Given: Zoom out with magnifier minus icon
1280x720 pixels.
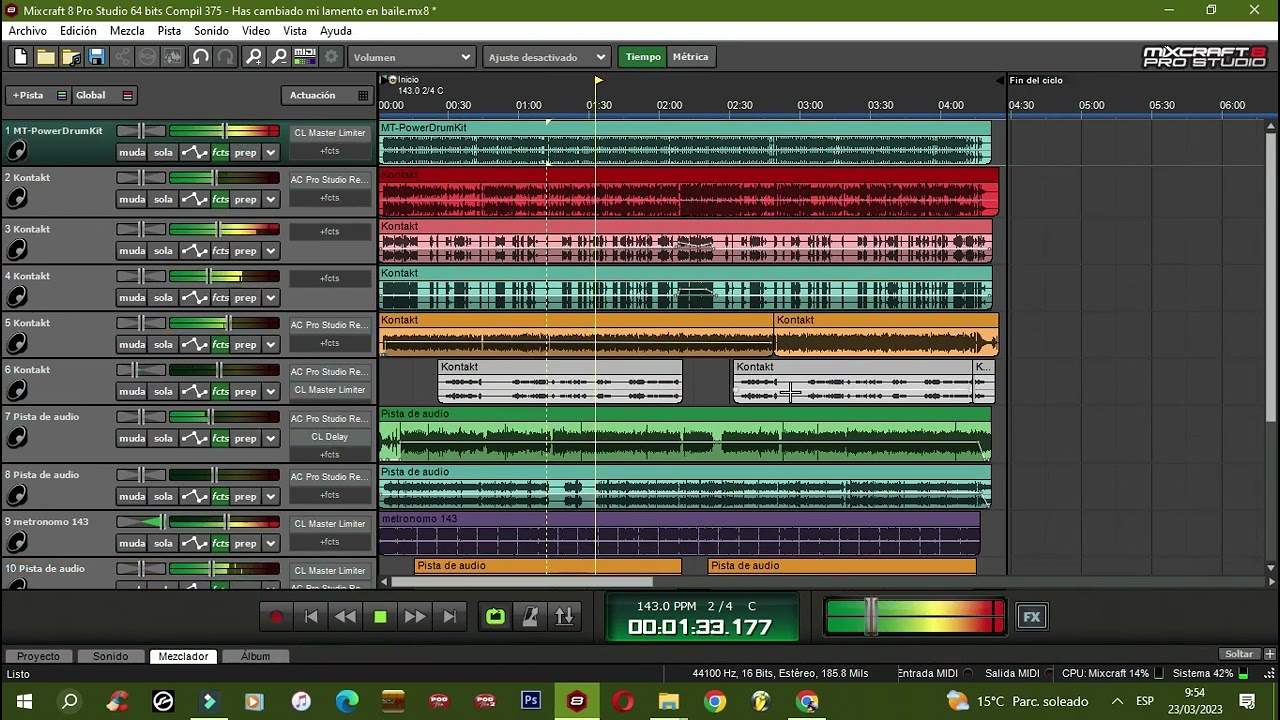Looking at the screenshot, I should click(x=280, y=57).
